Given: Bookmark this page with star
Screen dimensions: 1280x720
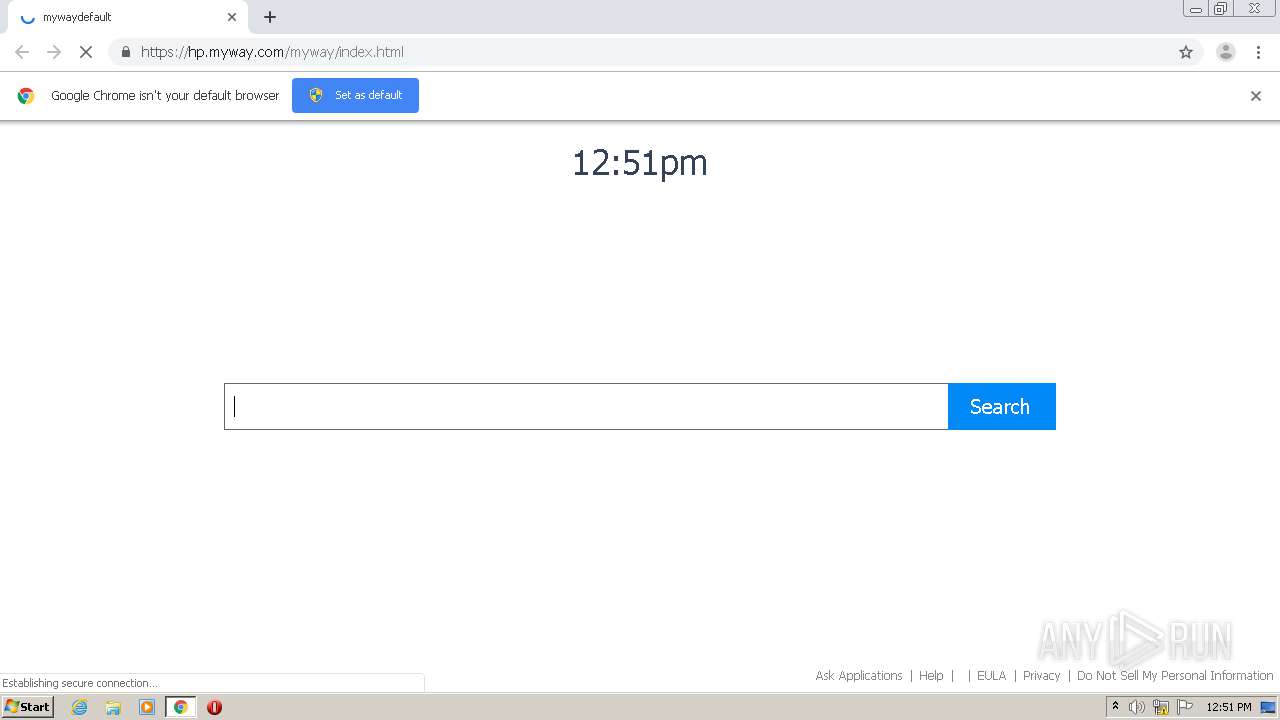Looking at the screenshot, I should [x=1186, y=52].
